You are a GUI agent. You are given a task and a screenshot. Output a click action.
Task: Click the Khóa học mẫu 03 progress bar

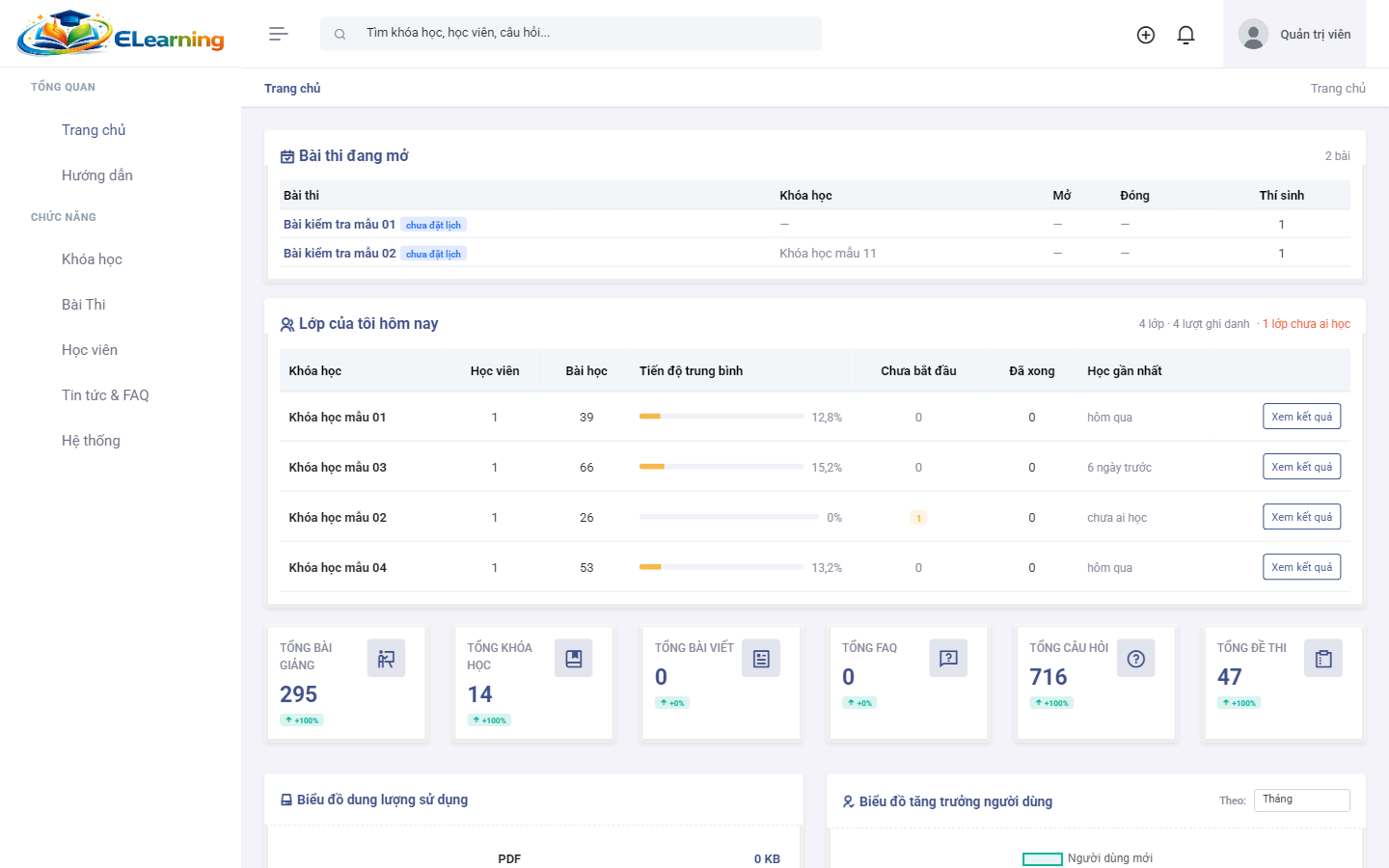pos(722,467)
